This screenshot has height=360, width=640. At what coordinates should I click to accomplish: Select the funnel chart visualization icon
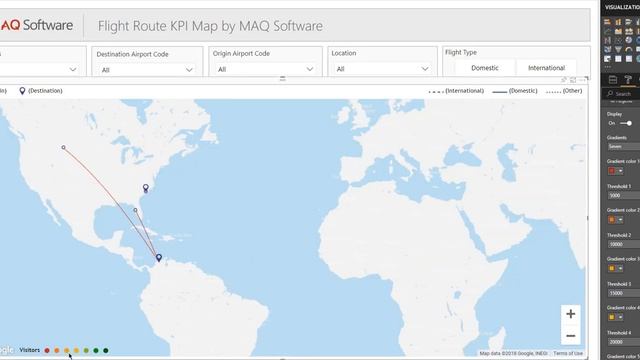click(x=618, y=49)
